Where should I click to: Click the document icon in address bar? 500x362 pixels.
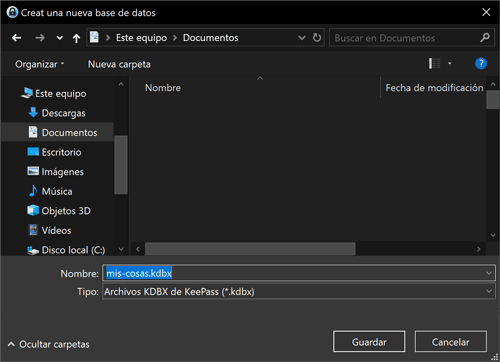coord(94,37)
